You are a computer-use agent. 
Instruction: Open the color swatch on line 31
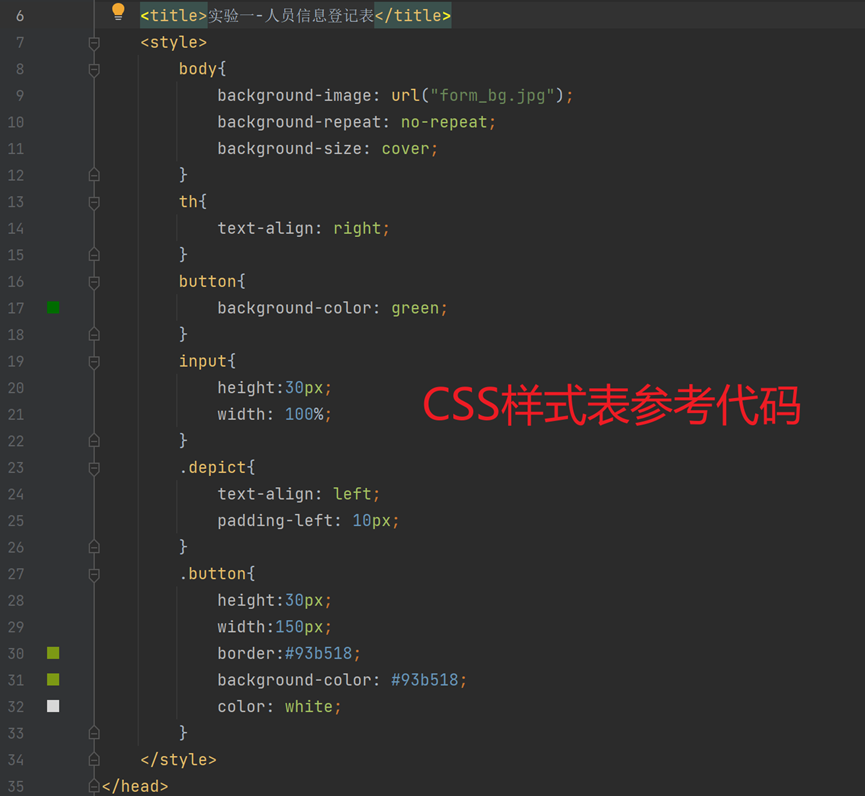pos(53,680)
